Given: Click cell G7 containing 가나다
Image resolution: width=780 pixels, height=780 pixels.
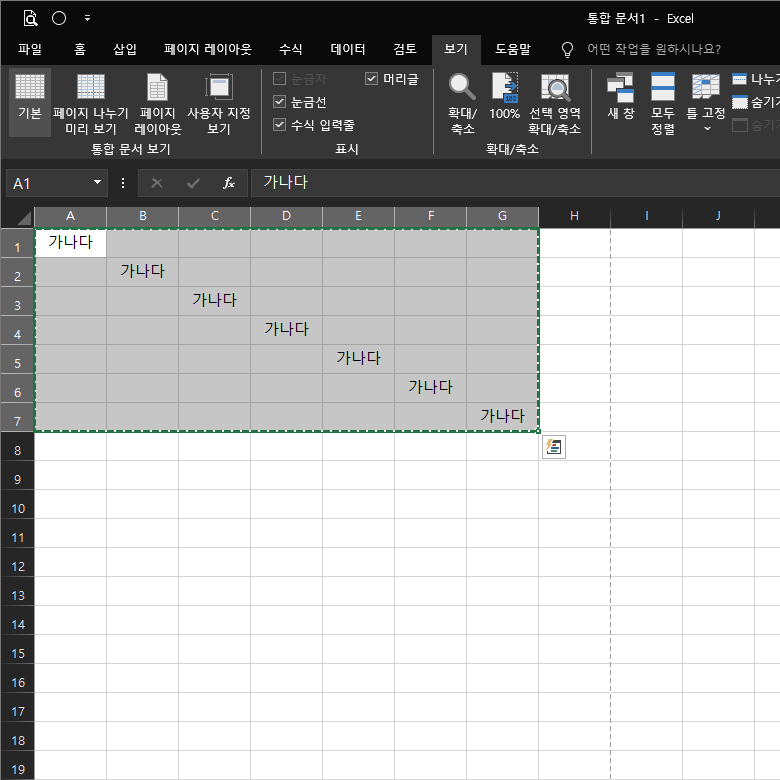Looking at the screenshot, I should point(502,417).
